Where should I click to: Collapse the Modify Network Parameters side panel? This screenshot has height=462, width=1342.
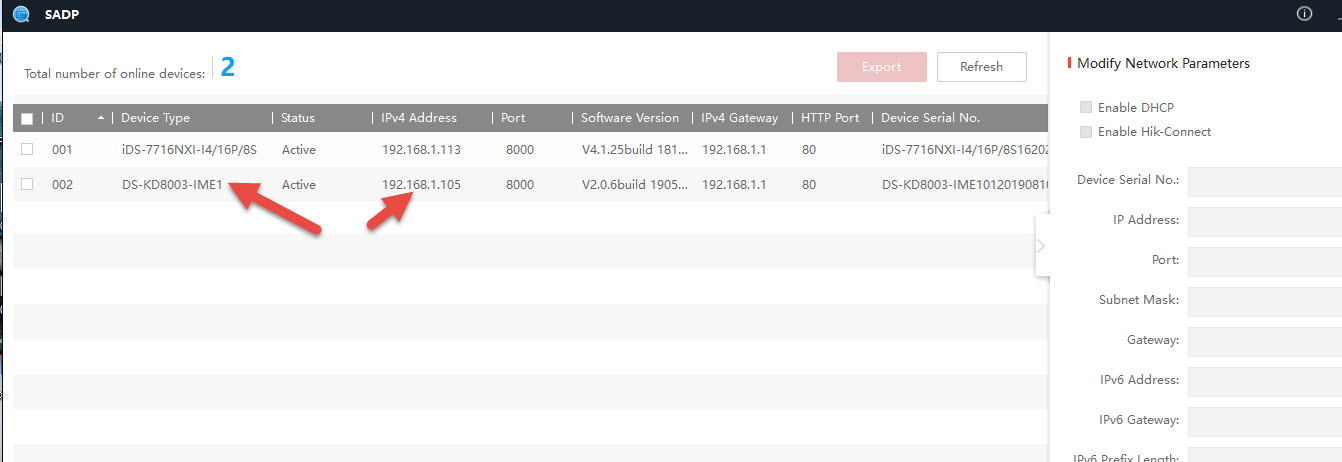pos(1041,245)
